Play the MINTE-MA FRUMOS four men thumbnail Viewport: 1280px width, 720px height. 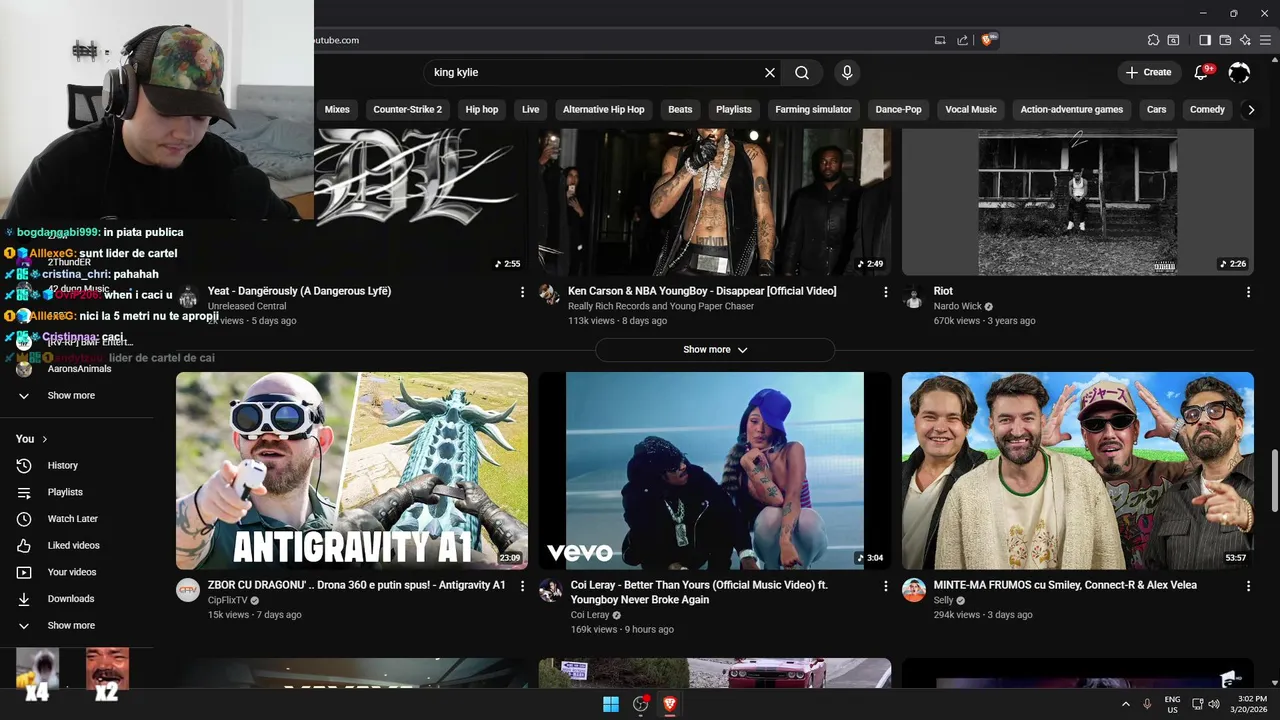(1078, 471)
